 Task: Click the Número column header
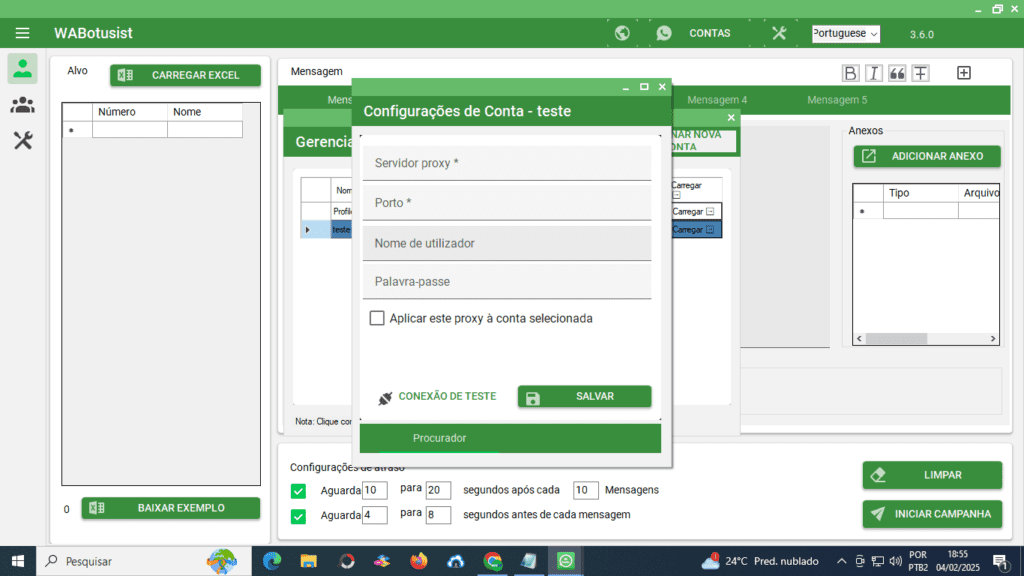point(130,112)
